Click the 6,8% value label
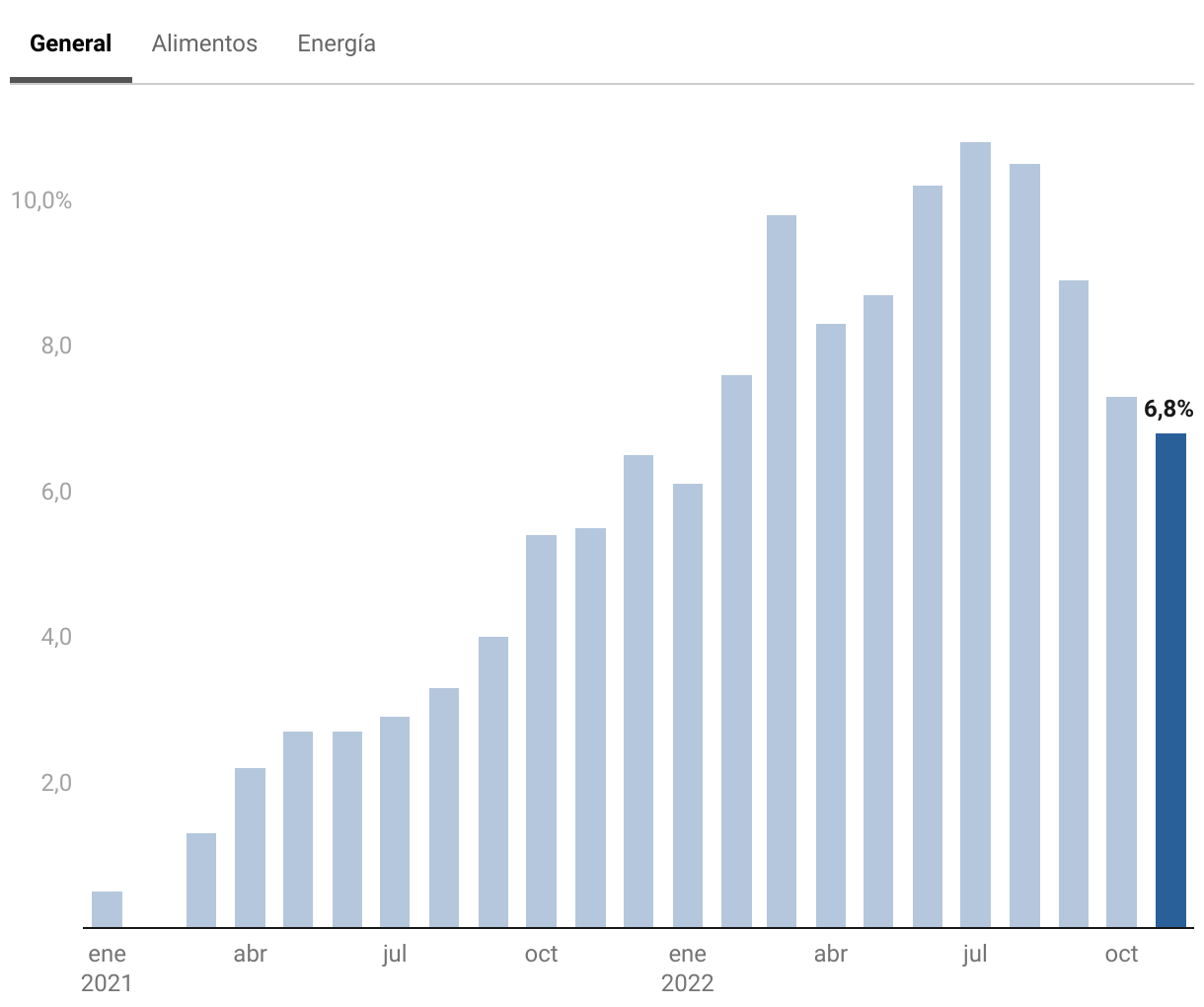The width and height of the screenshot is (1204, 1007). [1168, 409]
